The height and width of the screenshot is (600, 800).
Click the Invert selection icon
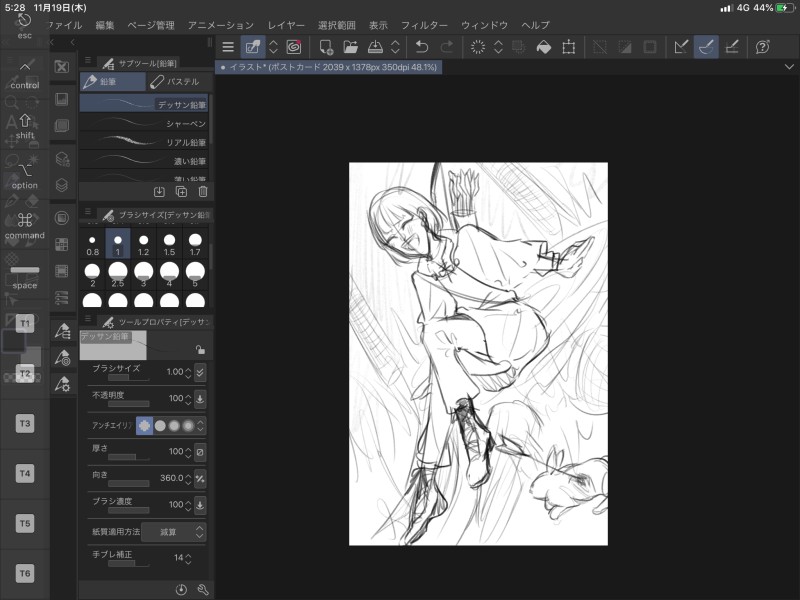tap(625, 47)
